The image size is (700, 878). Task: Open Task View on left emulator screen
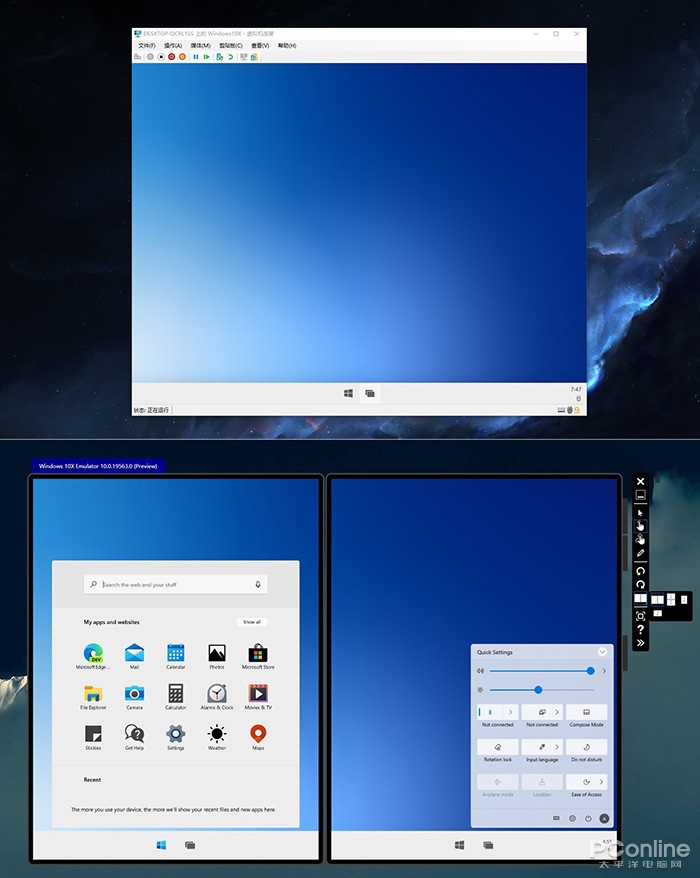coord(190,845)
